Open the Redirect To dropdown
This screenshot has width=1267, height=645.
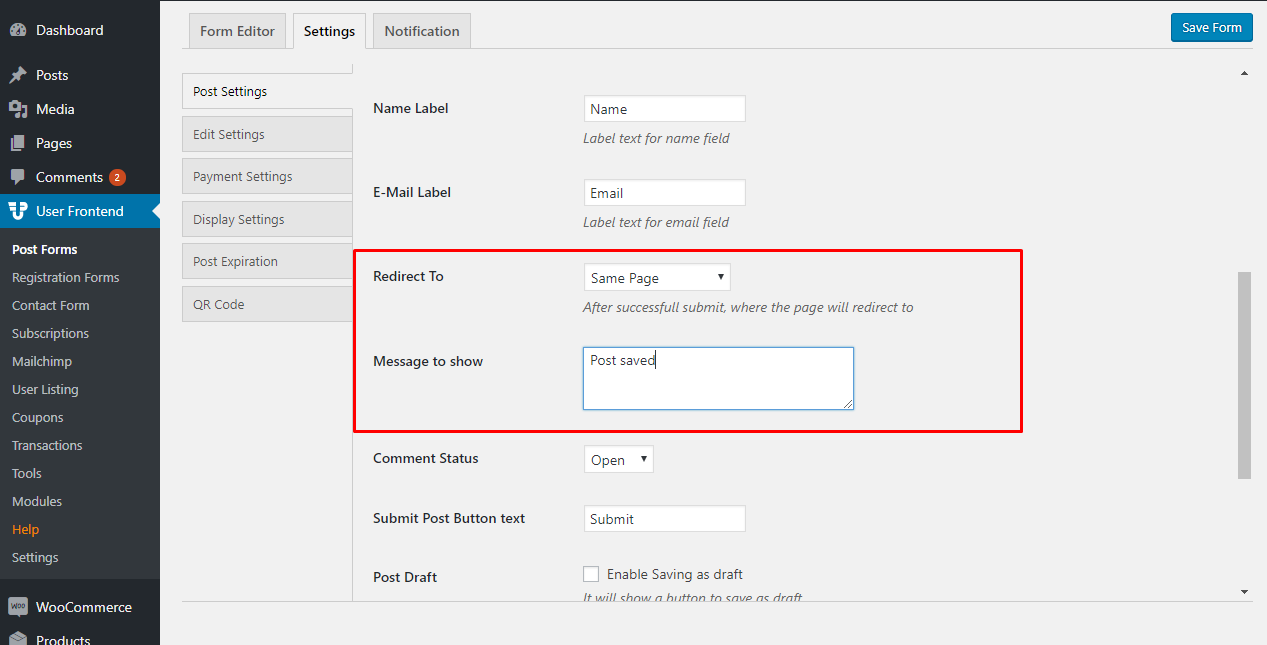pyautogui.click(x=657, y=278)
